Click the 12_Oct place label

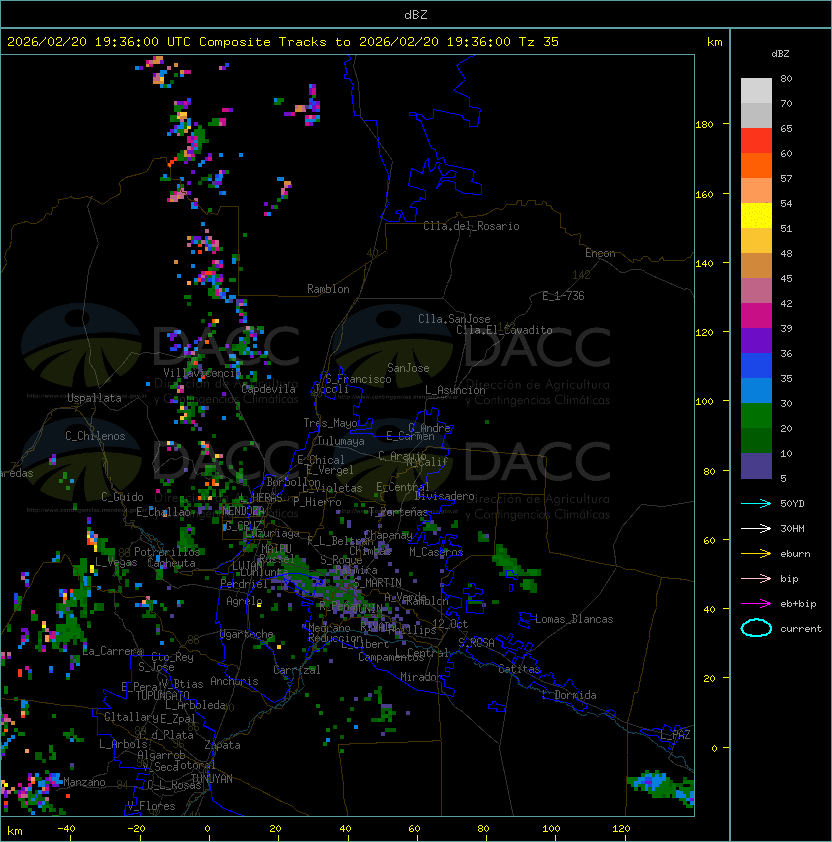pyautogui.click(x=450, y=624)
